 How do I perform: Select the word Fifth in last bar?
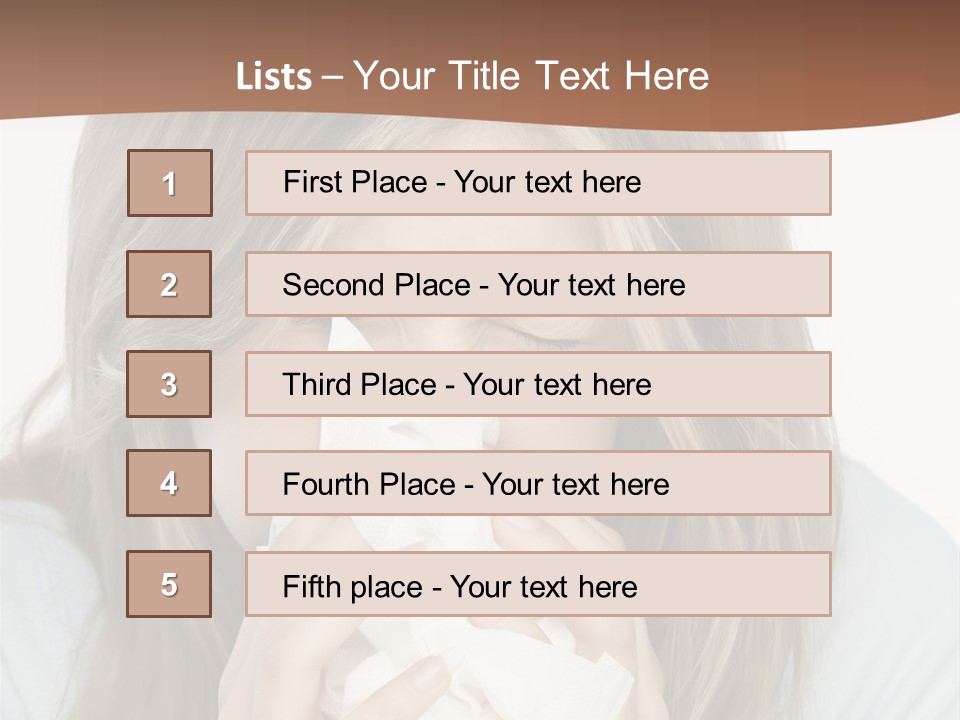click(312, 585)
